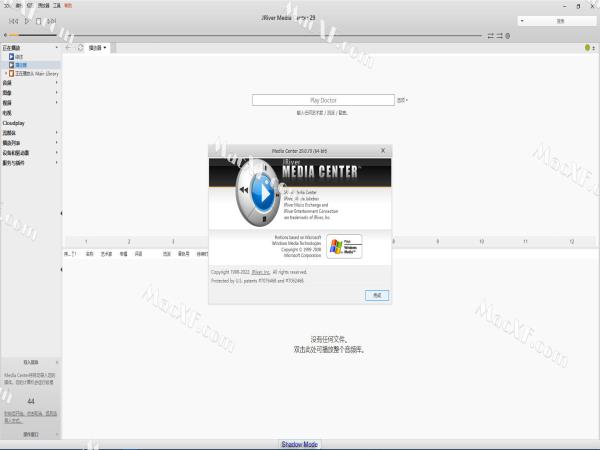
Task: Expand the Main Library tree node
Action: (6, 73)
